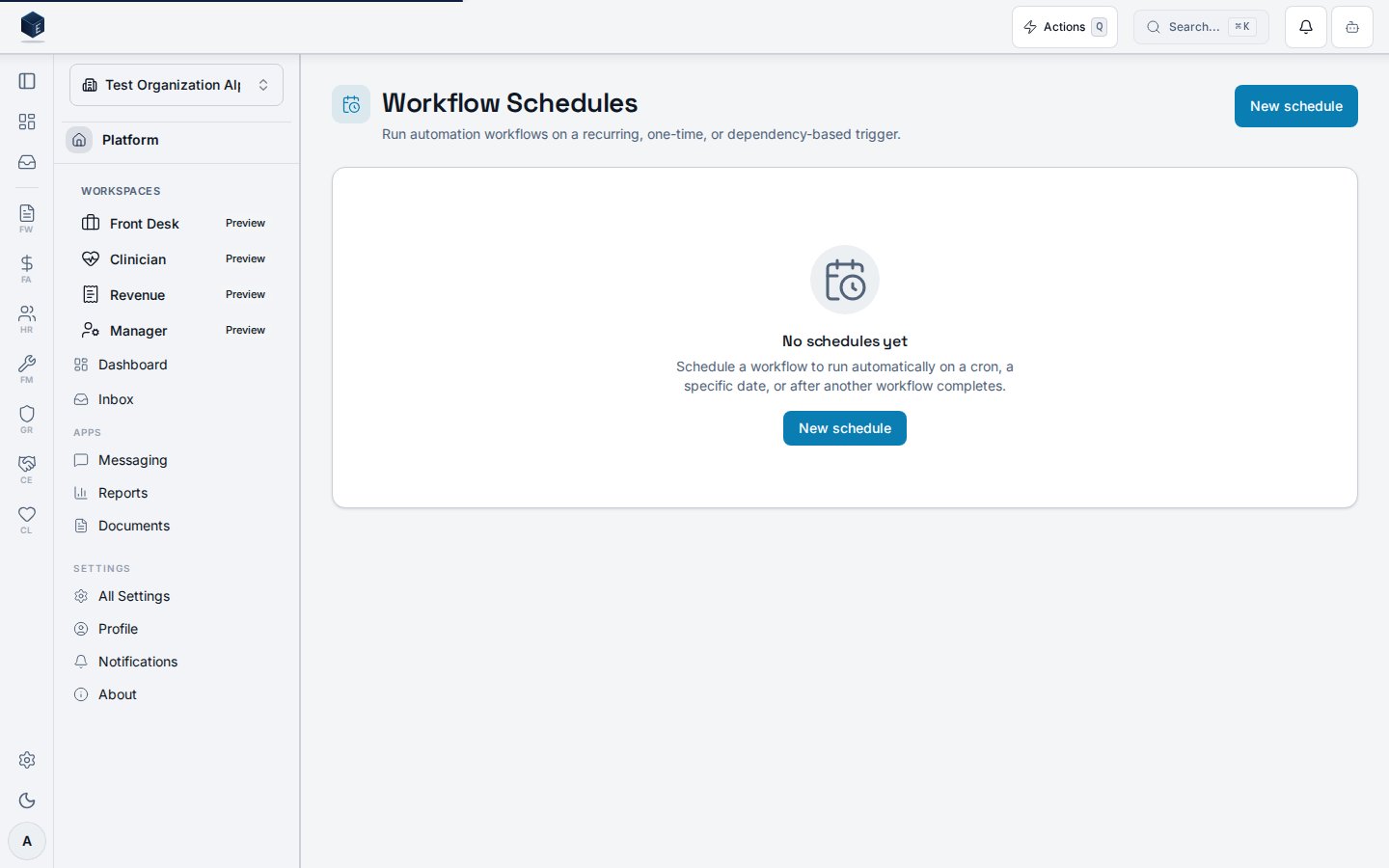Viewport: 1389px width, 868px height.
Task: Click the No schedules yet heading
Action: 845,341
